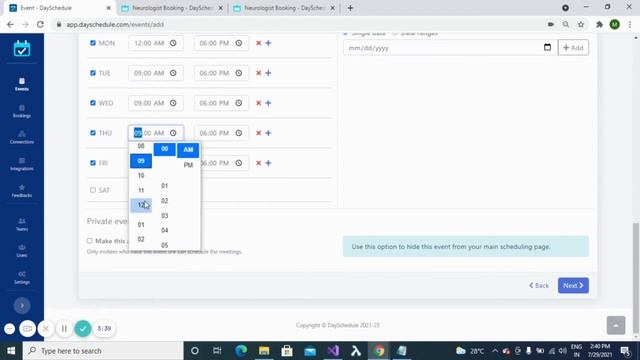The image size is (640, 360).
Task: Open clock picker for TUE end time
Action: [x=239, y=73]
